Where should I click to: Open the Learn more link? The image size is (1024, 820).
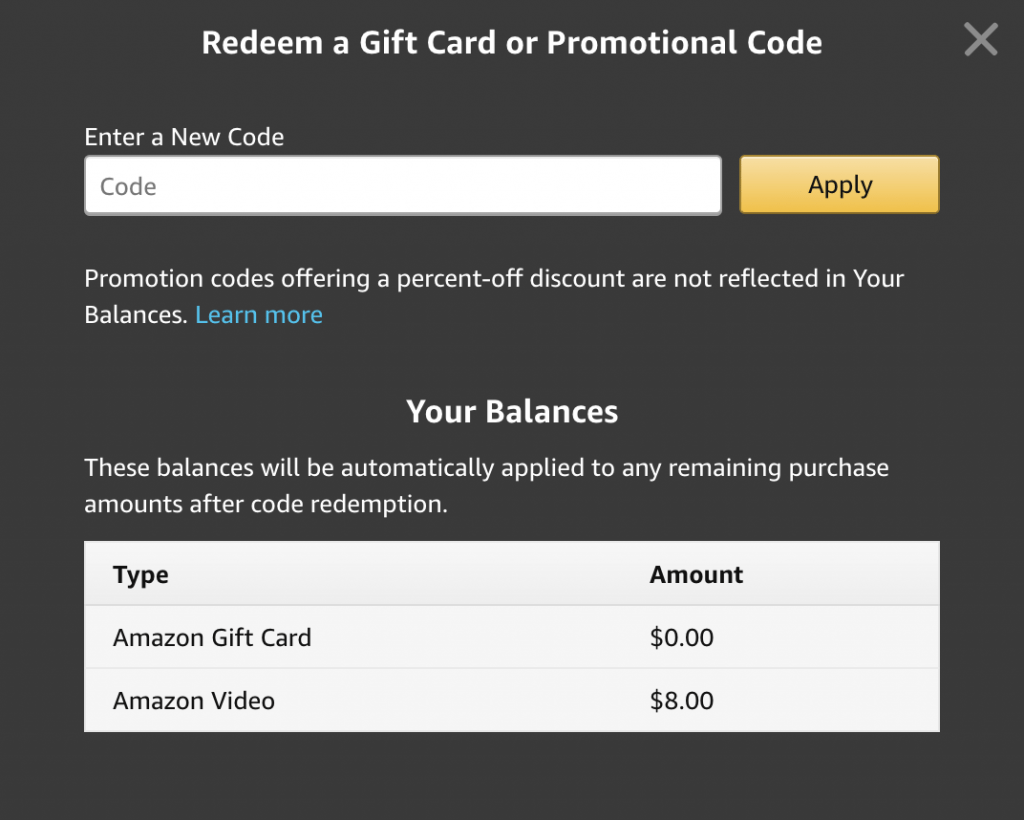259,315
